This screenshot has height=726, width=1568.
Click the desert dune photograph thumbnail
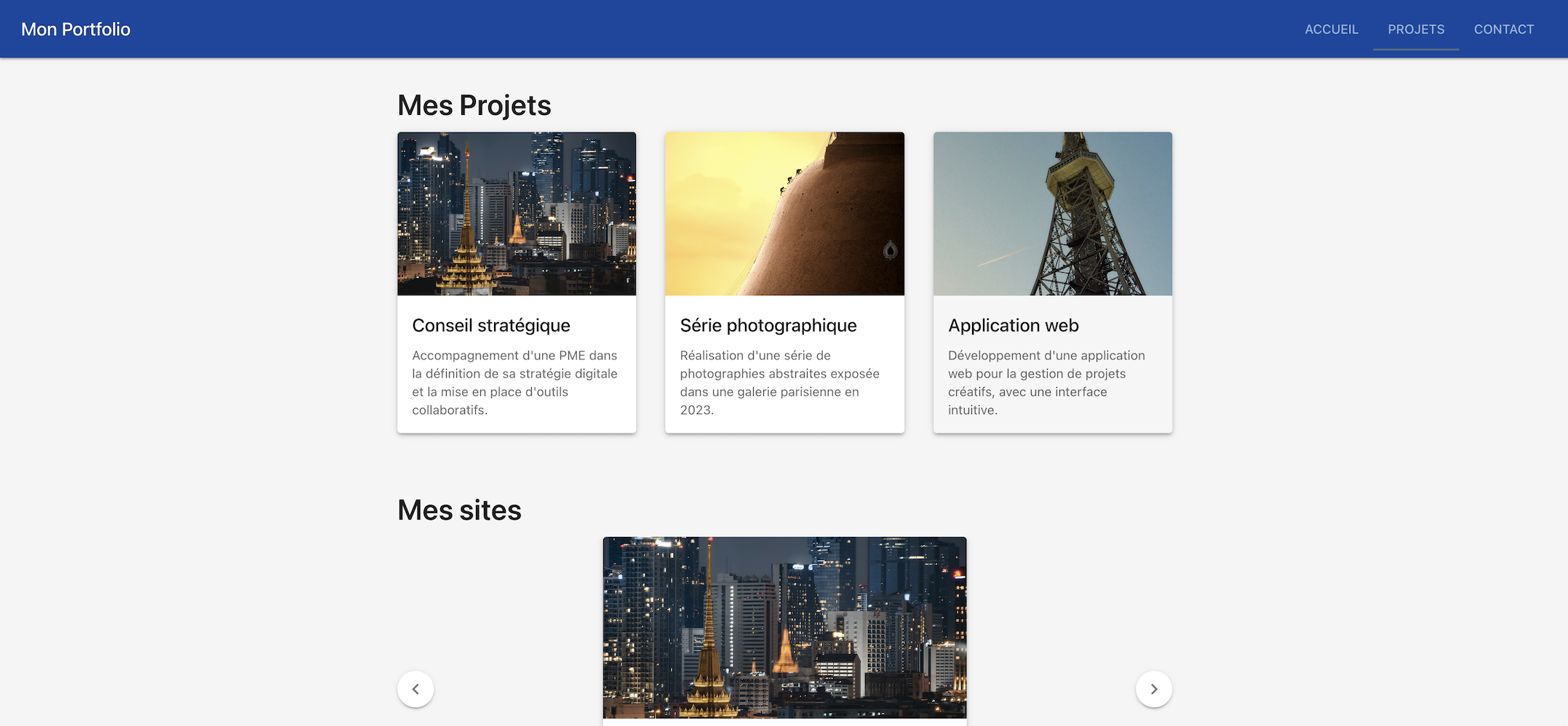coord(784,213)
